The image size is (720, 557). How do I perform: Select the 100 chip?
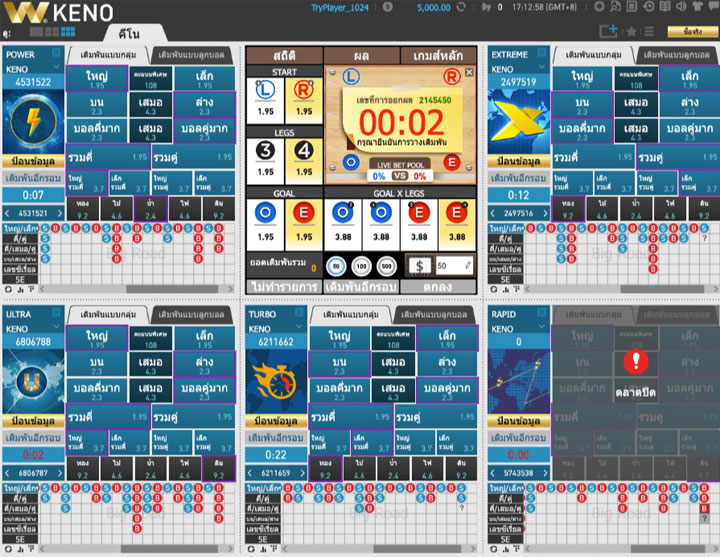[x=361, y=266]
